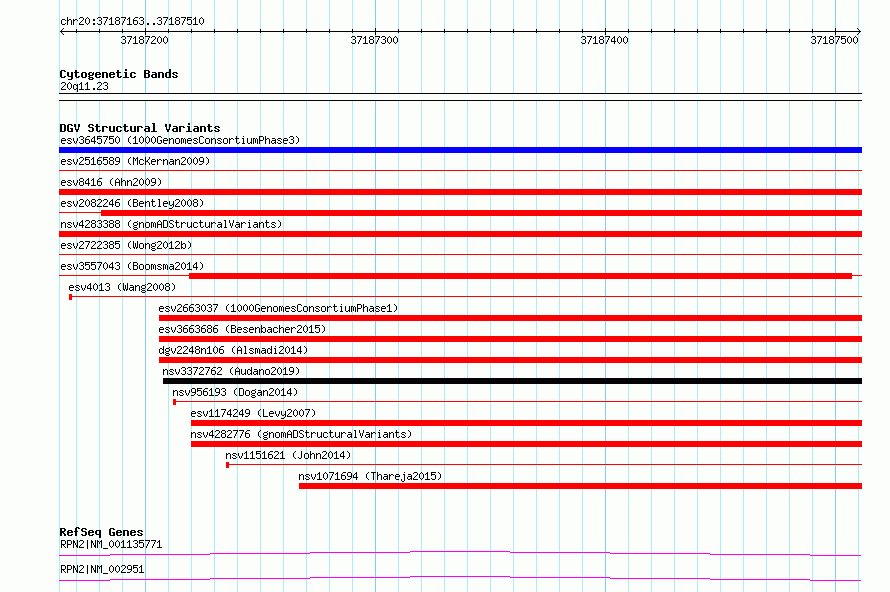The width and height of the screenshot is (890, 592).
Task: Open the nsv956193 (Dogan2014) label
Action: [235, 392]
